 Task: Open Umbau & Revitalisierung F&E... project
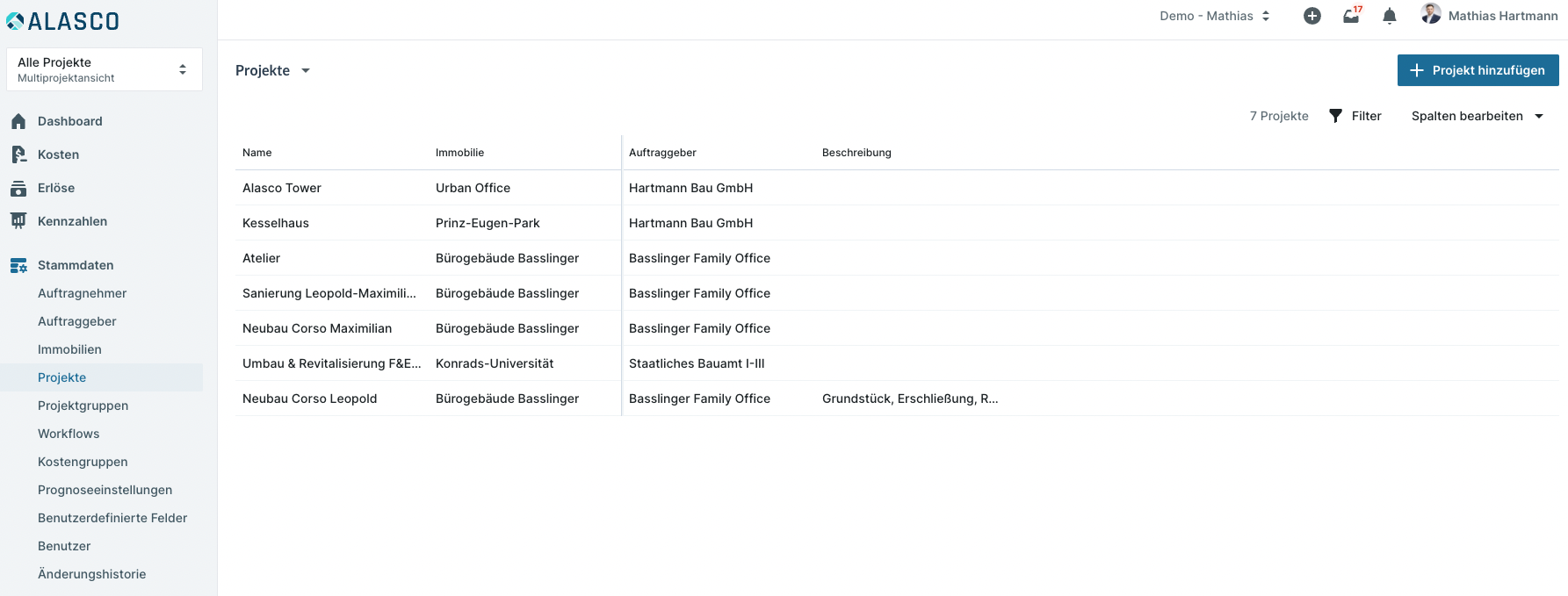pyautogui.click(x=332, y=363)
